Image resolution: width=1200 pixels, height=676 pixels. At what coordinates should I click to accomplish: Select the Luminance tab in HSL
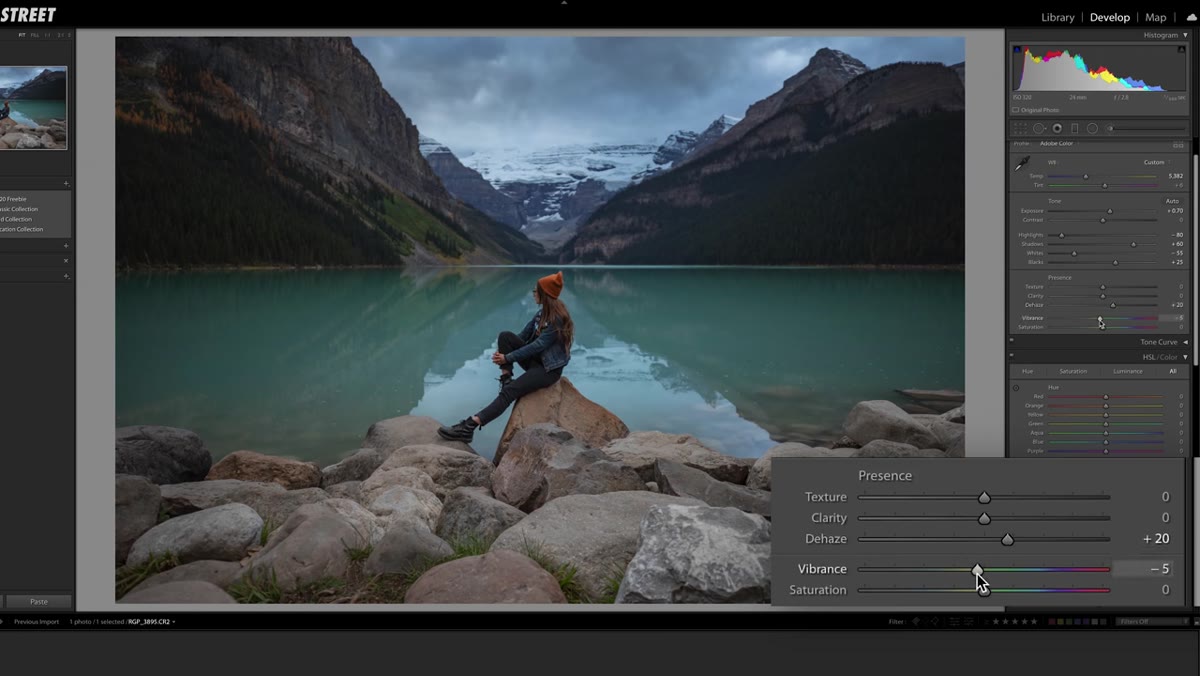pos(1128,371)
